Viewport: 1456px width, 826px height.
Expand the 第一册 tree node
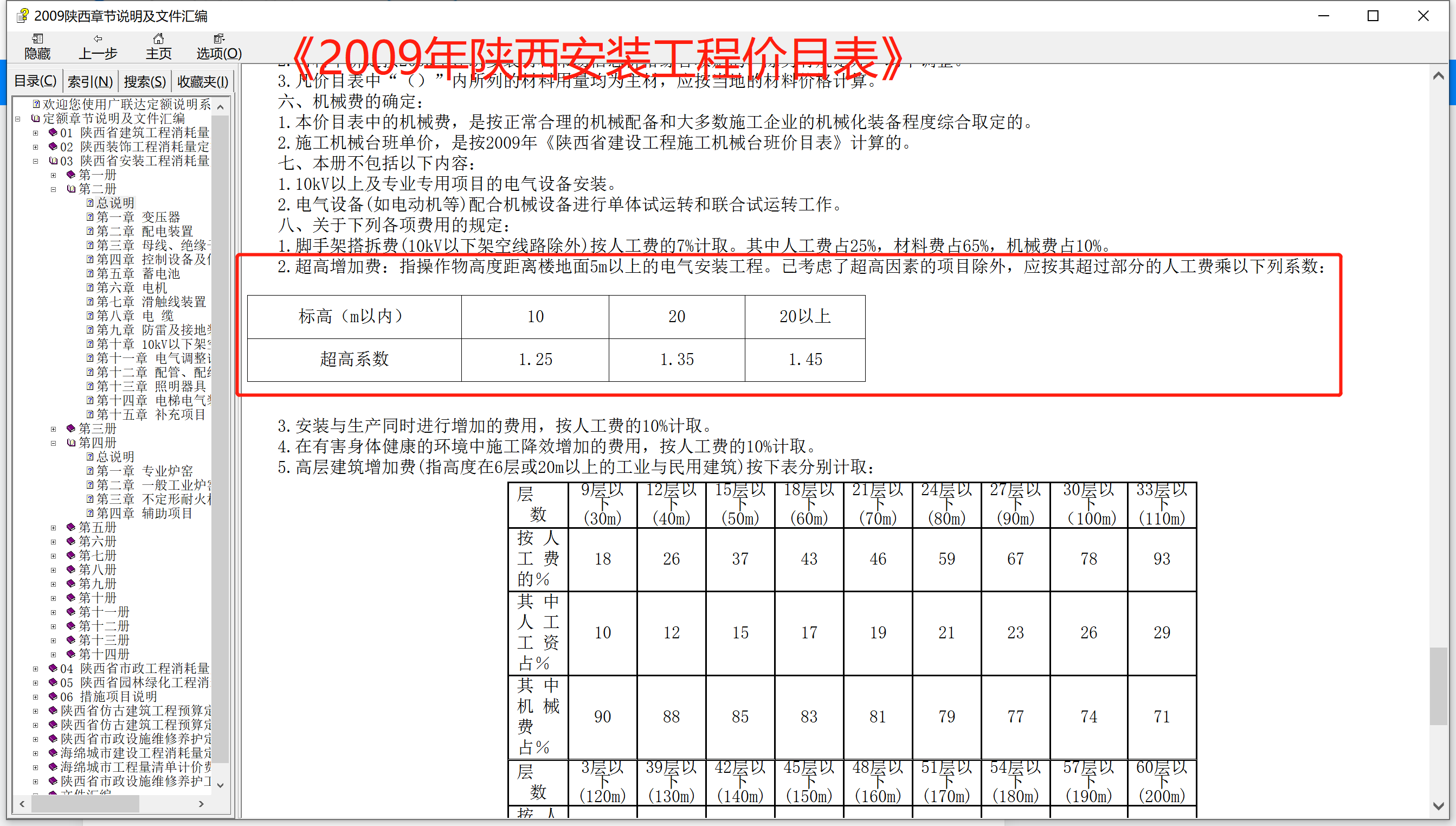[x=53, y=175]
